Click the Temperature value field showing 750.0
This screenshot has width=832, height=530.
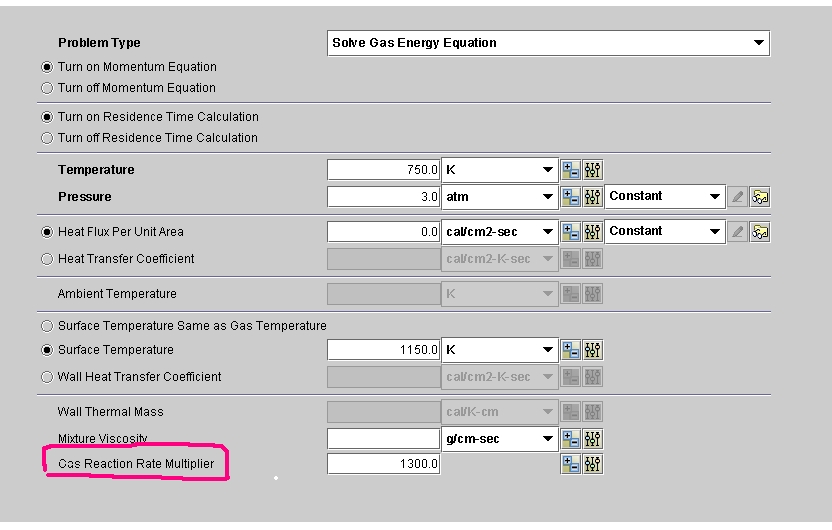(383, 170)
